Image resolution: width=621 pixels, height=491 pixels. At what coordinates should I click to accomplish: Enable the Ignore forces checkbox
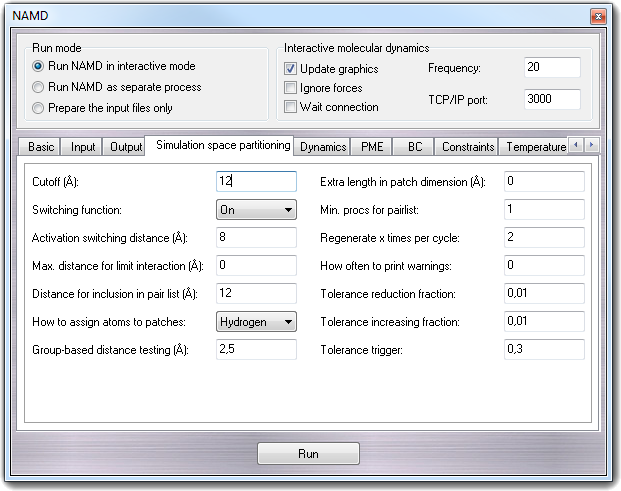coord(291,88)
